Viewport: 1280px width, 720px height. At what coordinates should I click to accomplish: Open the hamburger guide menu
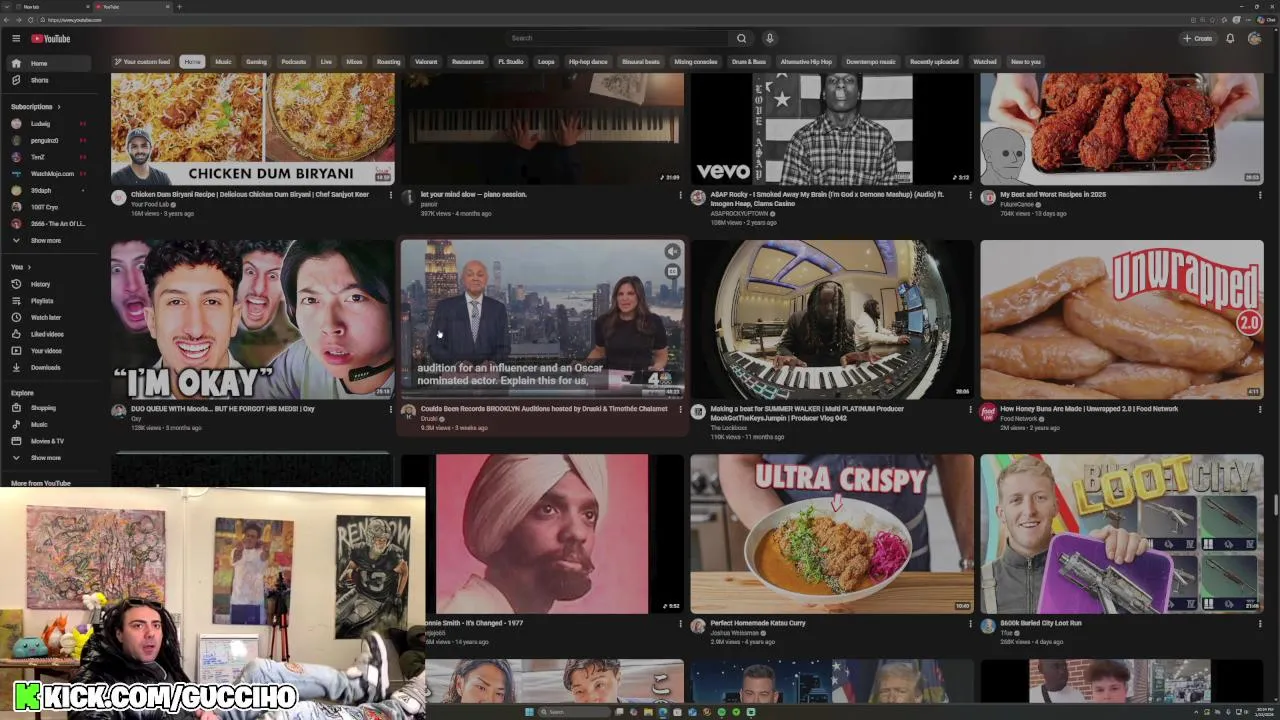click(x=16, y=39)
